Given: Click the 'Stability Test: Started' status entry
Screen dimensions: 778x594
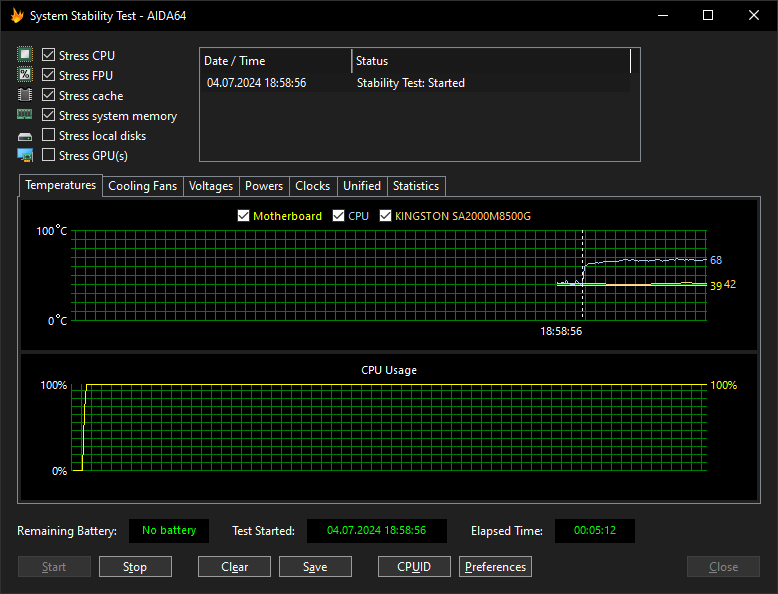Looking at the screenshot, I should point(411,83).
